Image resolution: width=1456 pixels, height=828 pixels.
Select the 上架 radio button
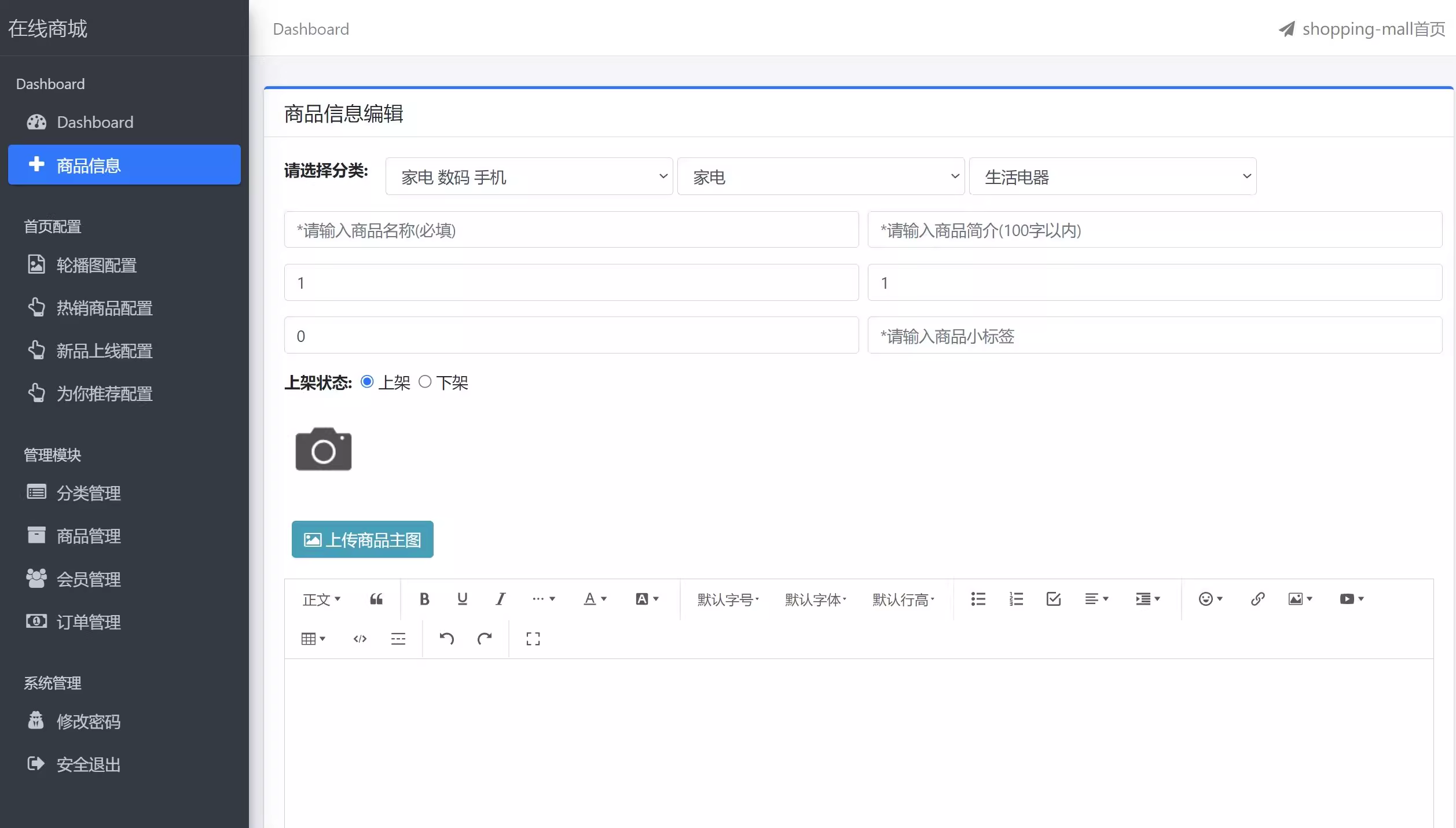pyautogui.click(x=367, y=382)
